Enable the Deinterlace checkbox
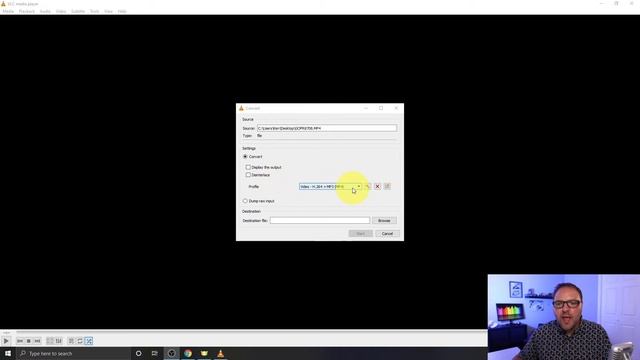Screen dimensions: 640x360 click(248, 175)
